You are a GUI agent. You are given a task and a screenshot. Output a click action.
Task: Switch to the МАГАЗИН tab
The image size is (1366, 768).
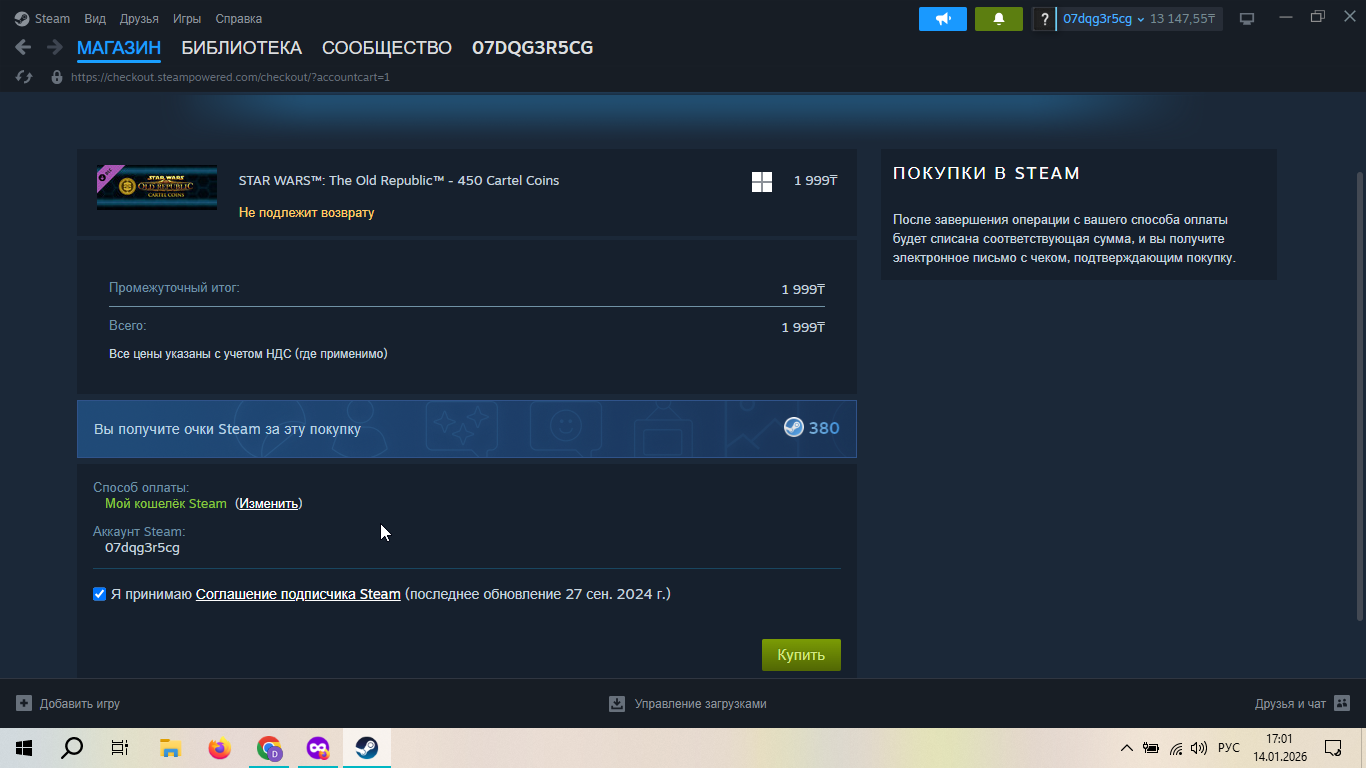click(119, 48)
